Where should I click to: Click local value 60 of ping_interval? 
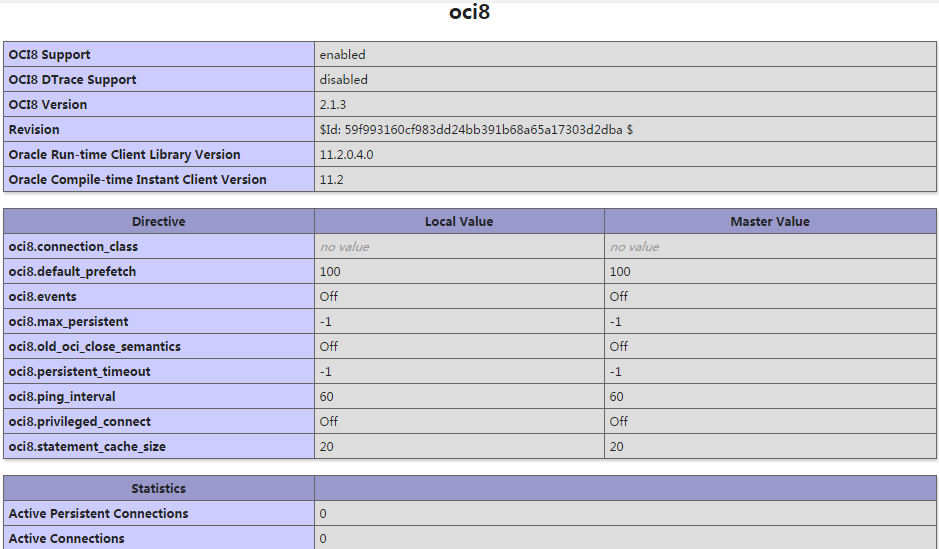(327, 397)
